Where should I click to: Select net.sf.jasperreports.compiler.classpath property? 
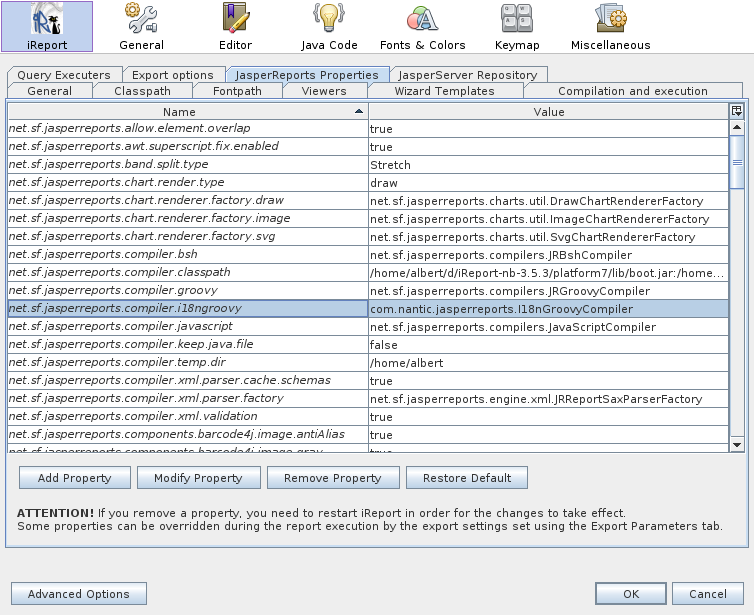(x=188, y=272)
